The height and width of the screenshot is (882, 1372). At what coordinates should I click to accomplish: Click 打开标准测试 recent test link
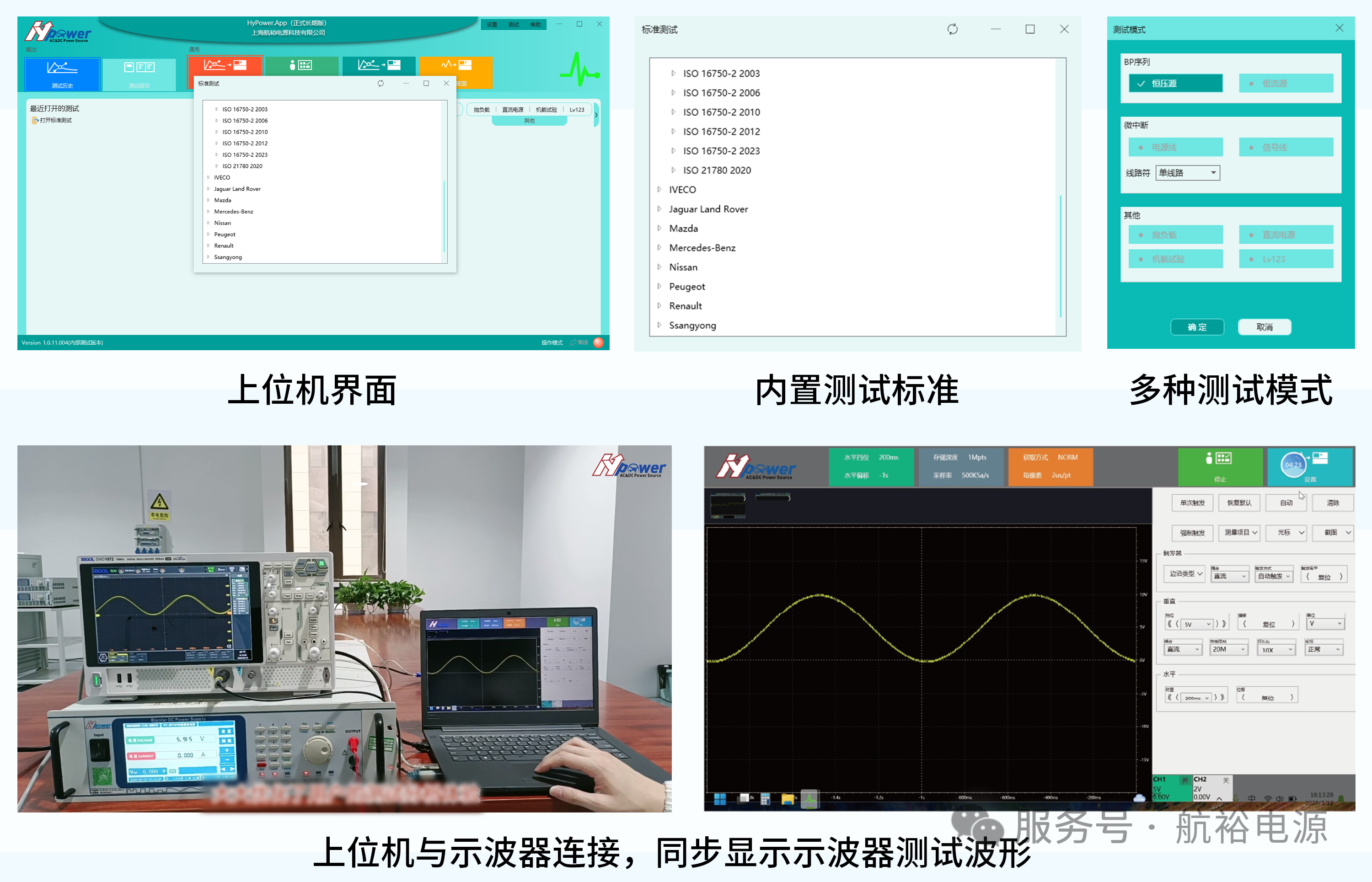click(56, 120)
